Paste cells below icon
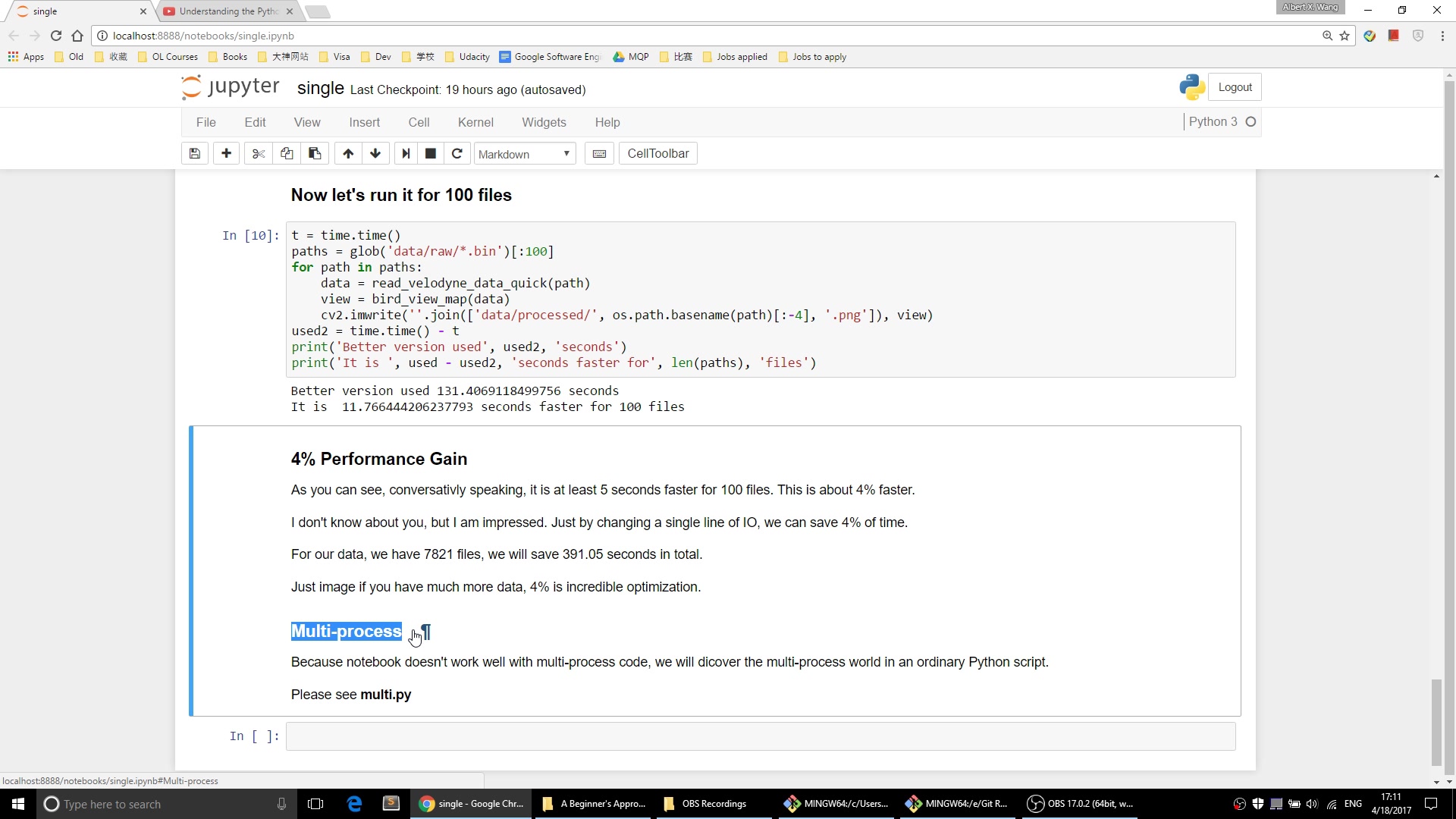1456x819 pixels. click(315, 154)
